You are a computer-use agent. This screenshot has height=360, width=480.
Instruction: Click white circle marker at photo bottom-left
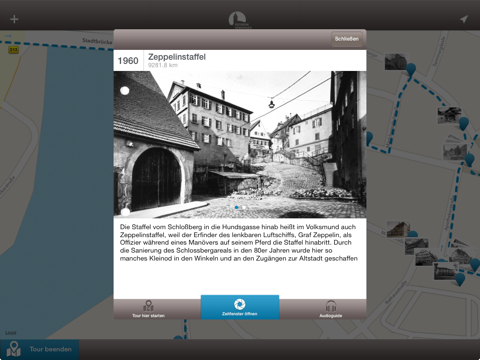[x=125, y=212]
